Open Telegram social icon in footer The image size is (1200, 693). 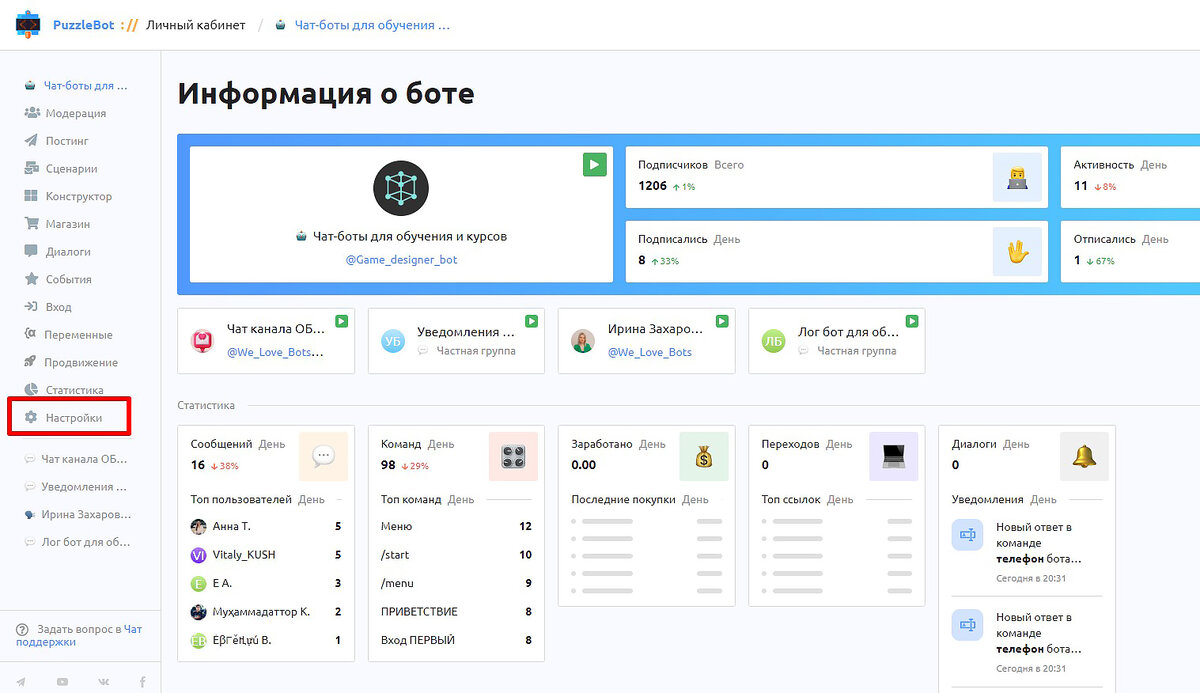coord(21,681)
